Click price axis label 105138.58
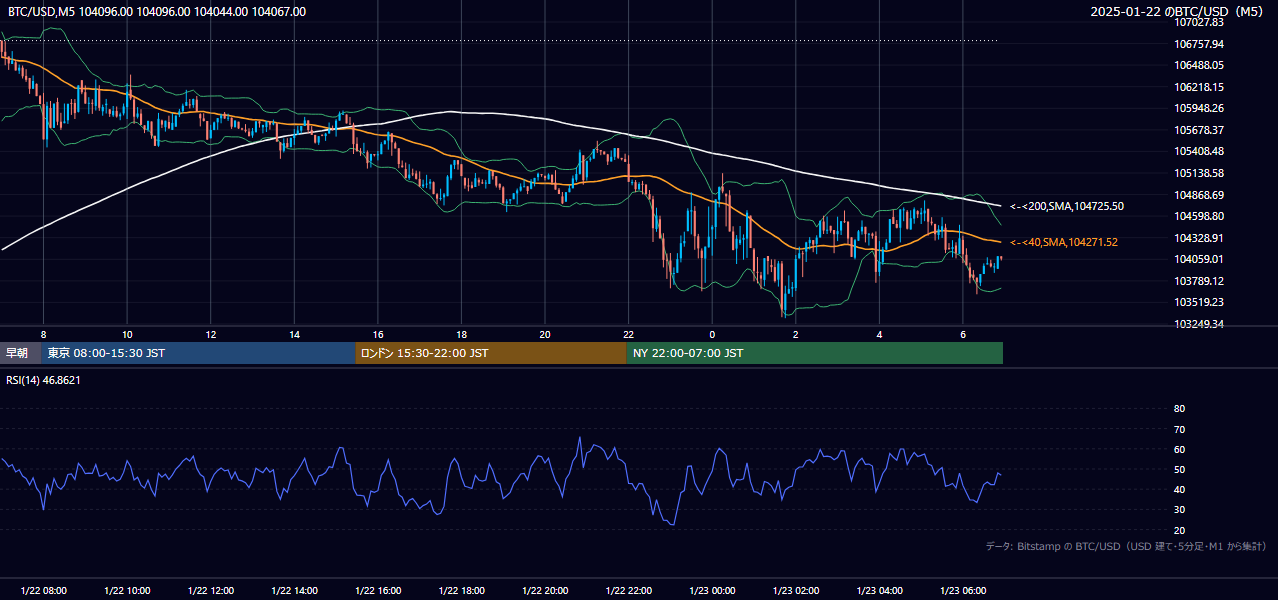The width and height of the screenshot is (1278, 600). (1199, 173)
